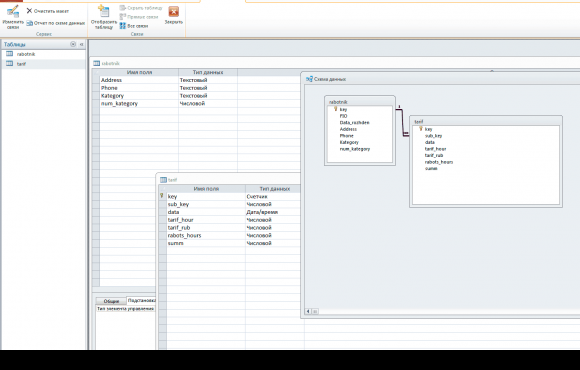The width and height of the screenshot is (580, 370).
Task: Select the Все связи button
Action: pyautogui.click(x=134, y=26)
